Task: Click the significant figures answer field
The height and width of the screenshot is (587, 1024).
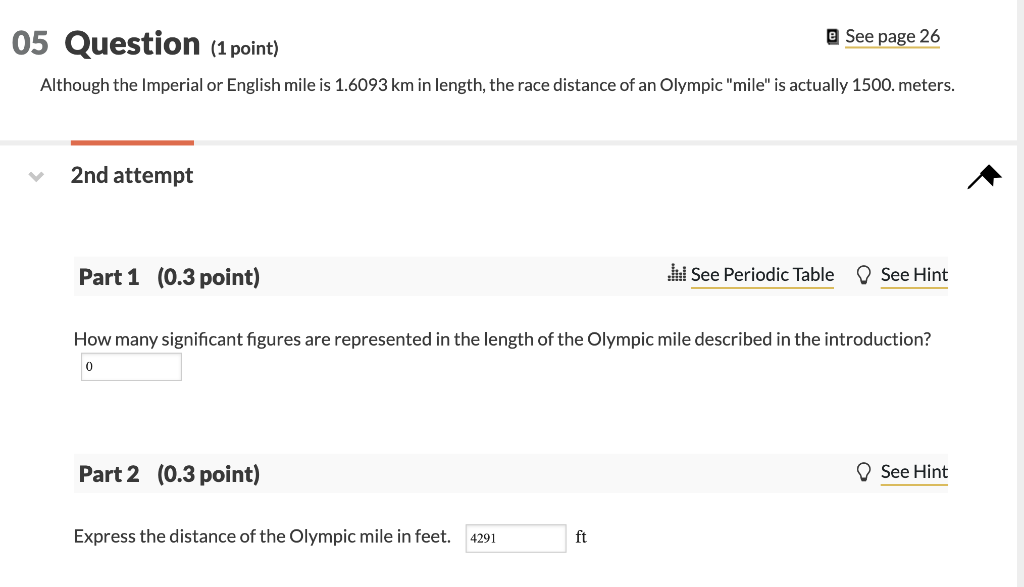Action: (131, 367)
